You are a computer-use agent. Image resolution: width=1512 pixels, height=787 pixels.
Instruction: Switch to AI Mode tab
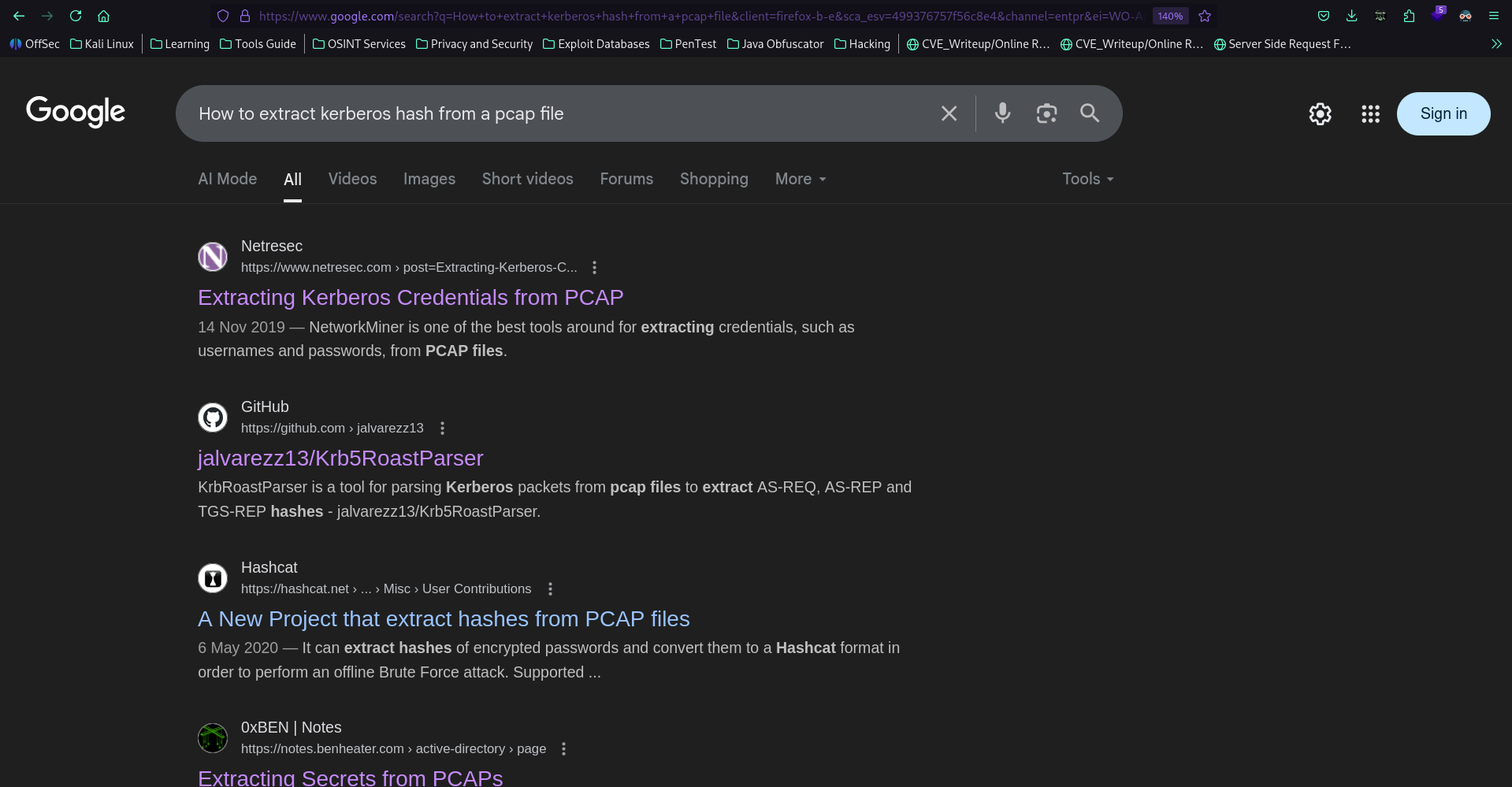click(x=228, y=179)
